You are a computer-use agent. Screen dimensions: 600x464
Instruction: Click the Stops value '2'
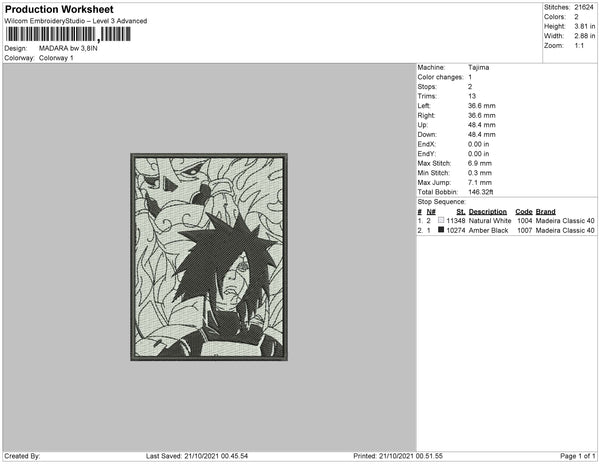[470, 86]
